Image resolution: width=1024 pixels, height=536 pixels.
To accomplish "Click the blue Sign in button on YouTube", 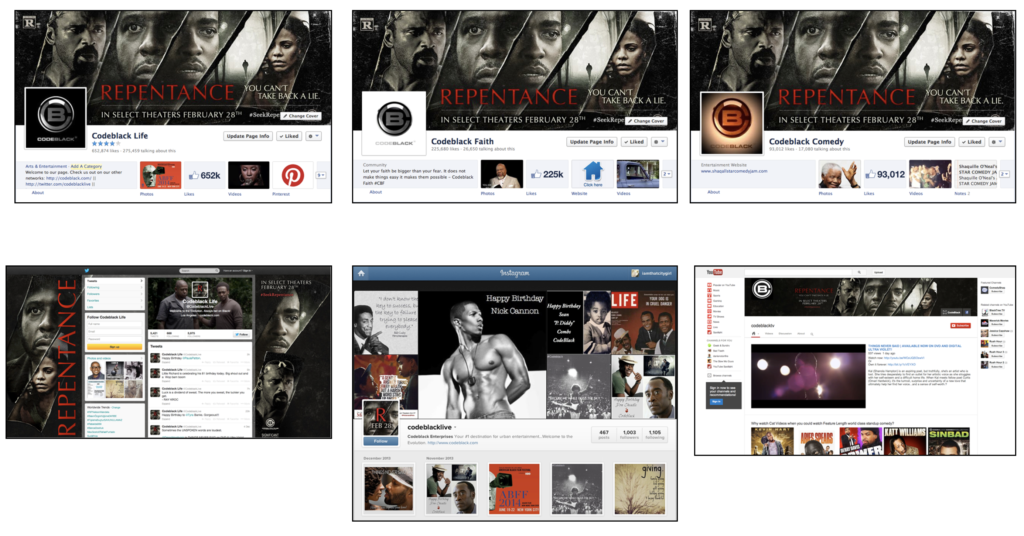I will 716,402.
